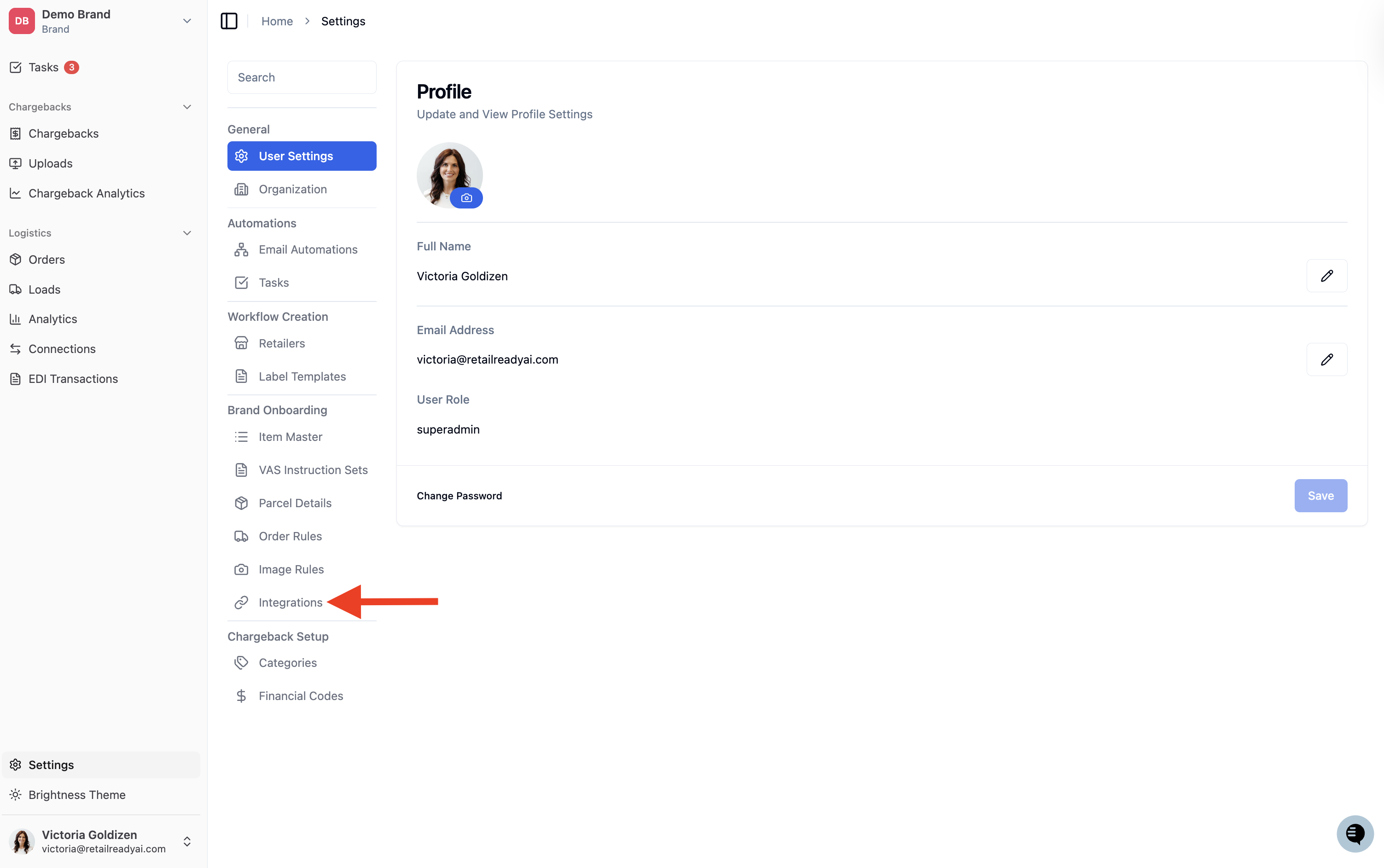This screenshot has width=1384, height=868.
Task: Toggle the sidebar panel icon
Action: [229, 21]
